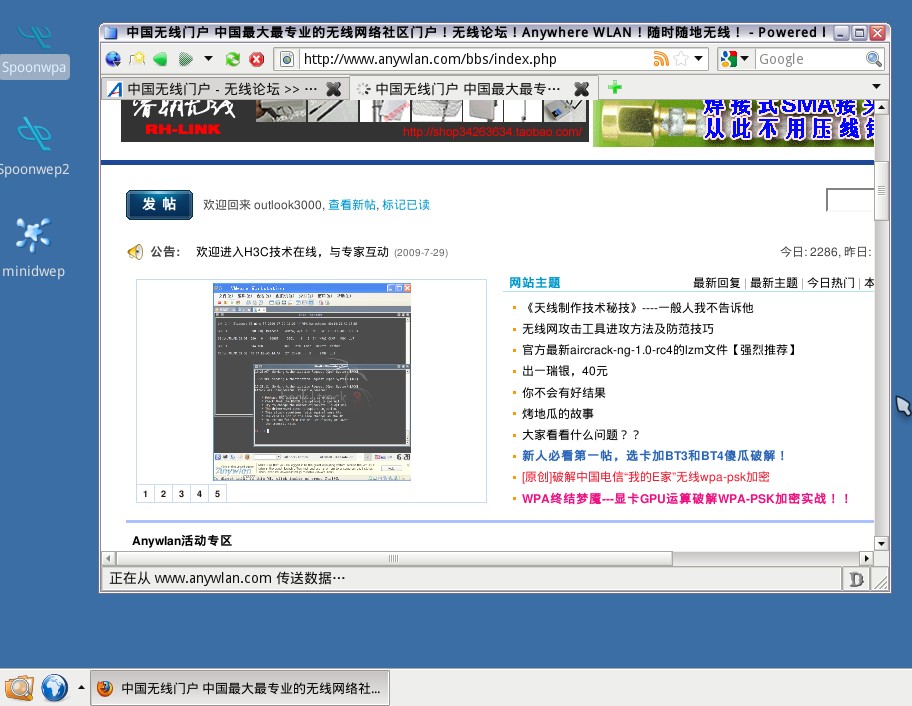This screenshot has height=706, width=912.
Task: Click the 发帖 post button
Action: (159, 205)
